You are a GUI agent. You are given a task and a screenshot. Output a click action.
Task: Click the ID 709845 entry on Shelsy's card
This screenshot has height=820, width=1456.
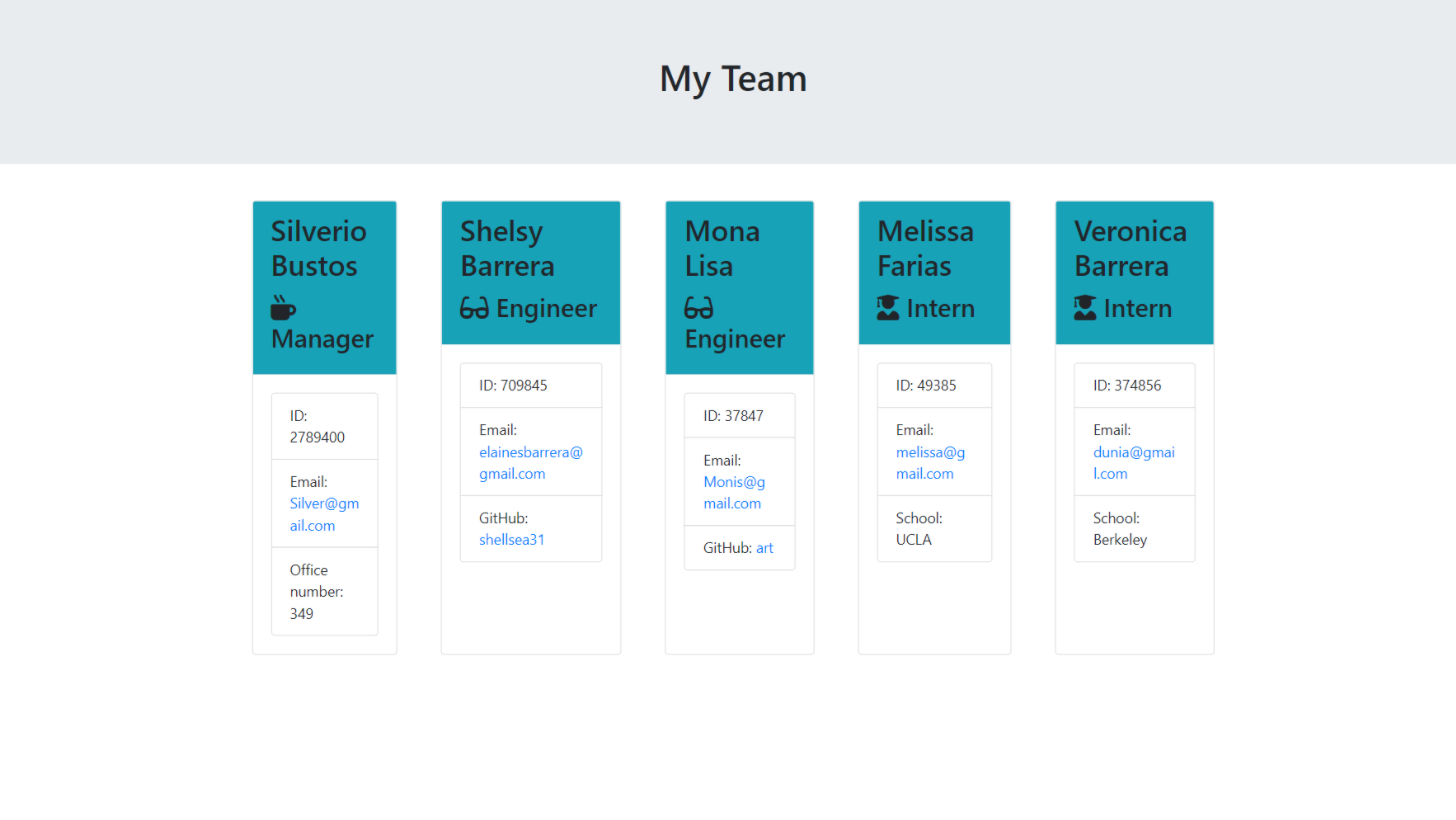[x=531, y=385]
